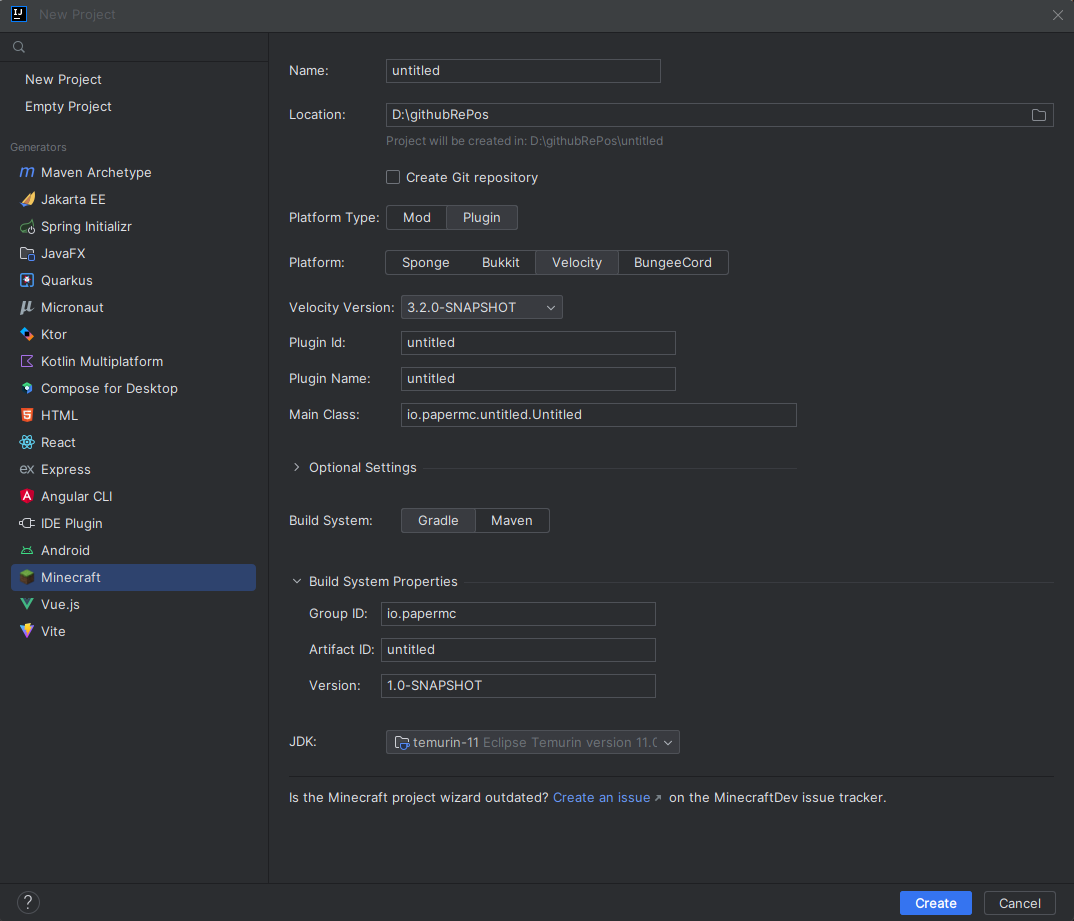This screenshot has width=1074, height=921.
Task: Open help with the question mark icon
Action: (x=28, y=902)
